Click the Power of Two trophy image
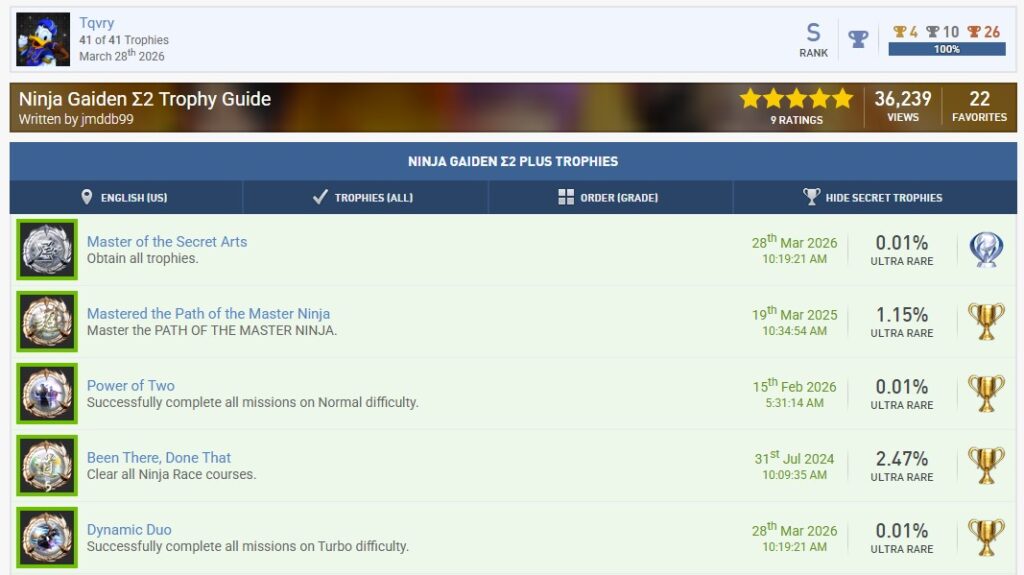The image size is (1024, 575). coord(47,394)
